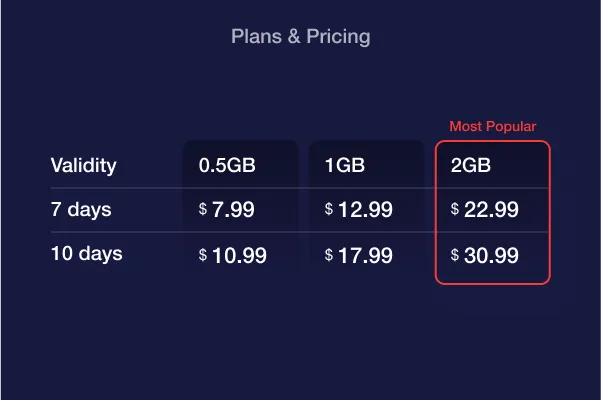Viewport: 601px width, 400px height.
Task: Click the dollar sign beside 7.99
Action: pos(203,209)
